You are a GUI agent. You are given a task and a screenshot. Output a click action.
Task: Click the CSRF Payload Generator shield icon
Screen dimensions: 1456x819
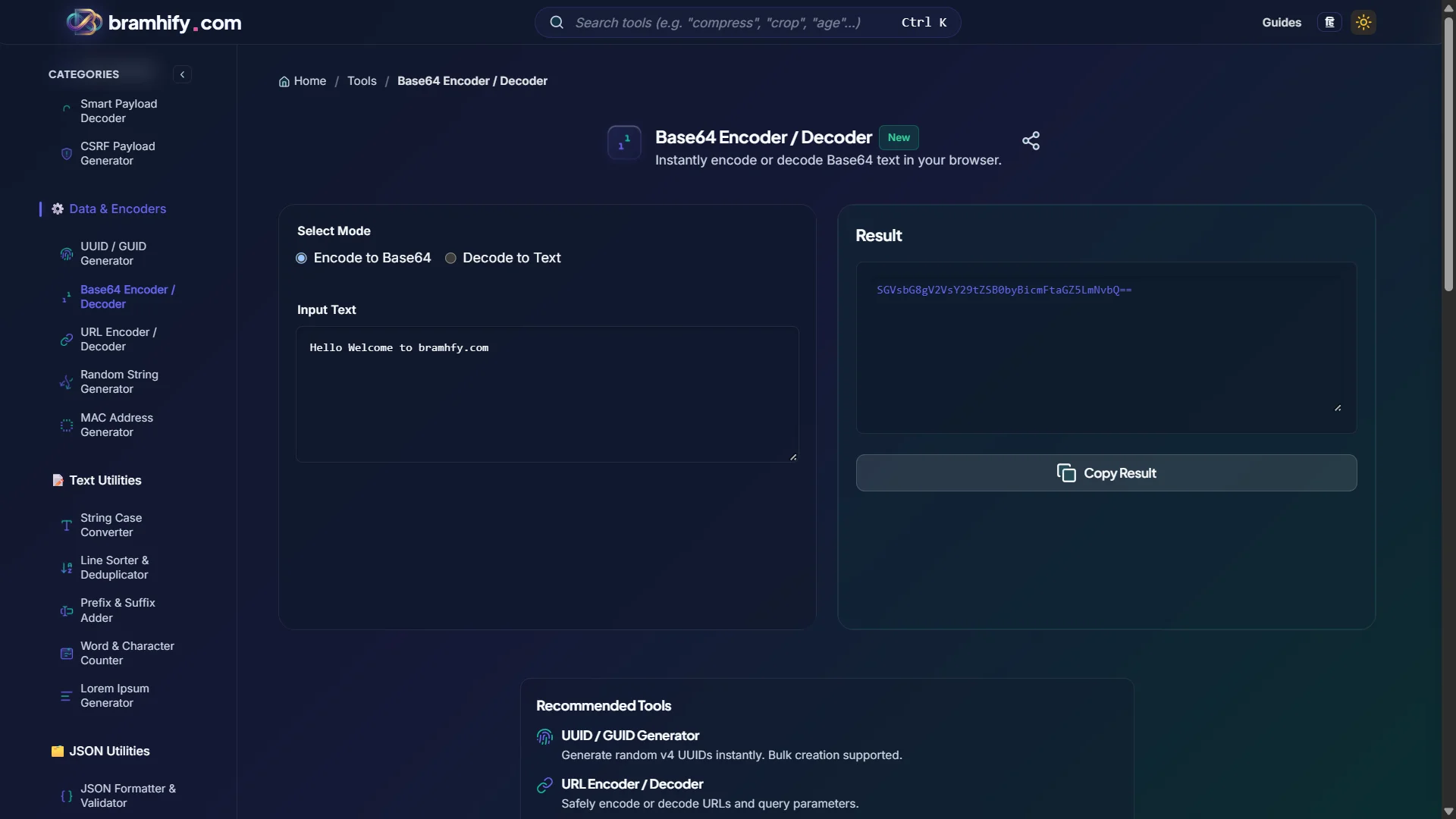[x=67, y=153]
